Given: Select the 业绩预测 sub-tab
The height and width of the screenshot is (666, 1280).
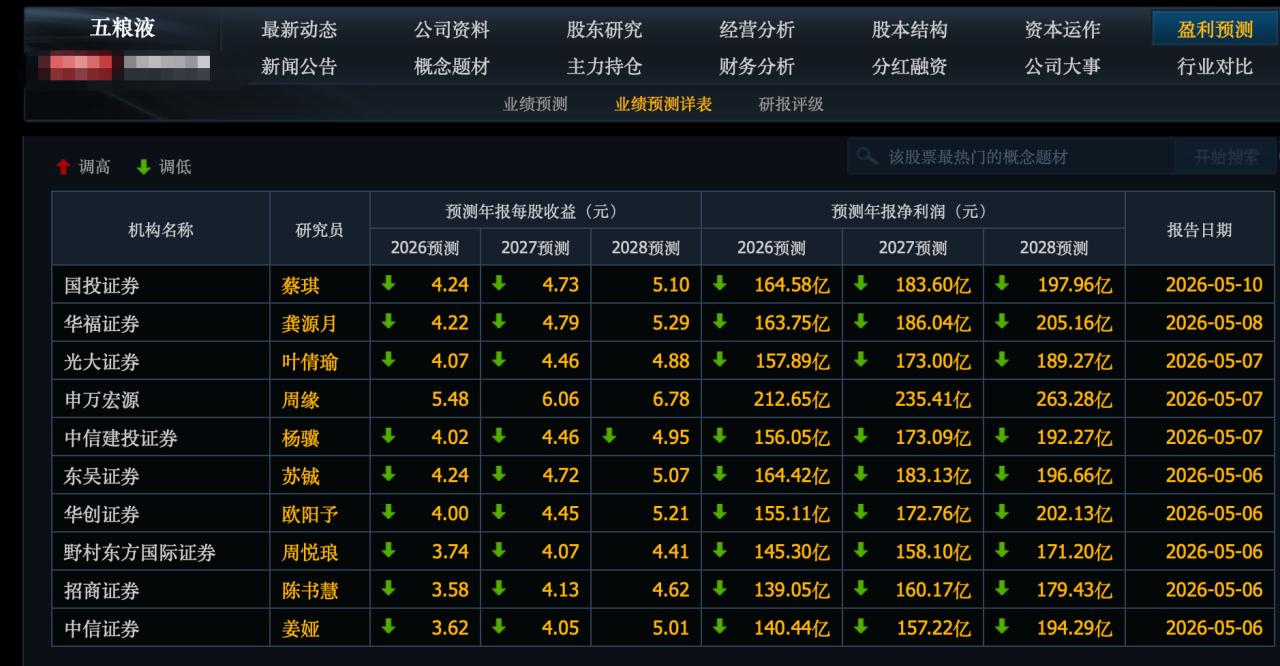Looking at the screenshot, I should (x=535, y=104).
